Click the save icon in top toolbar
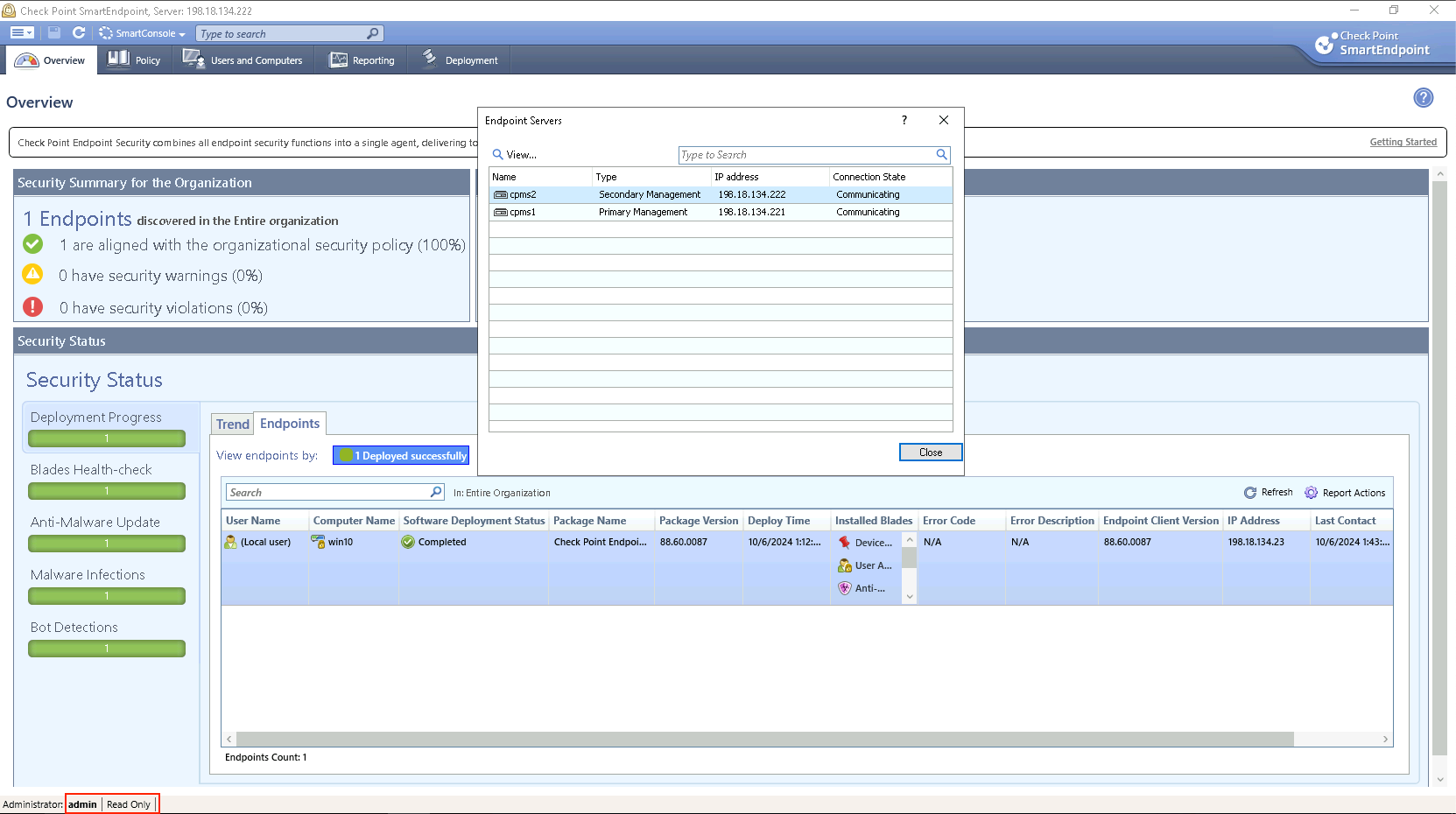This screenshot has height=814, width=1456. point(54,33)
